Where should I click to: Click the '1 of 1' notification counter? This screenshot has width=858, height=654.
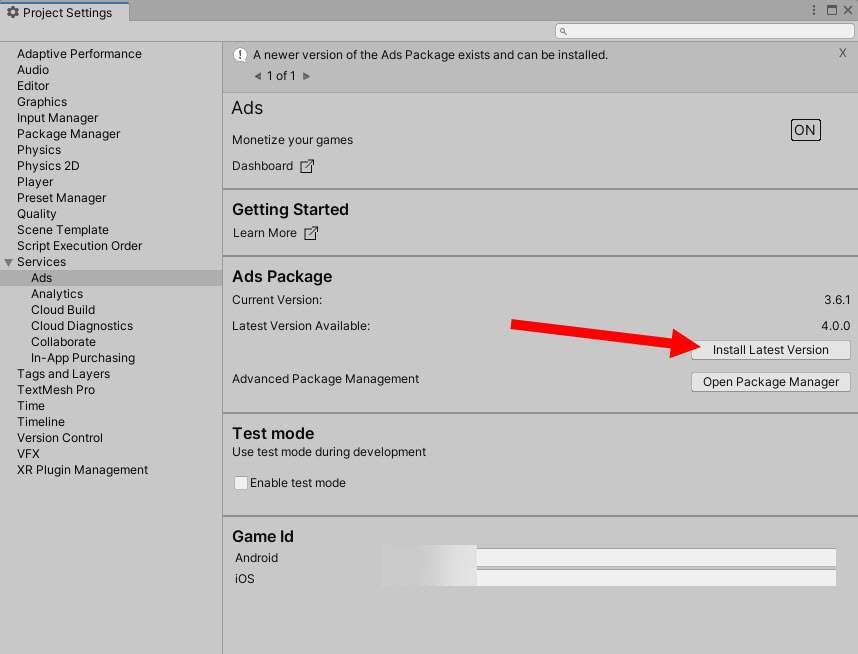(281, 76)
